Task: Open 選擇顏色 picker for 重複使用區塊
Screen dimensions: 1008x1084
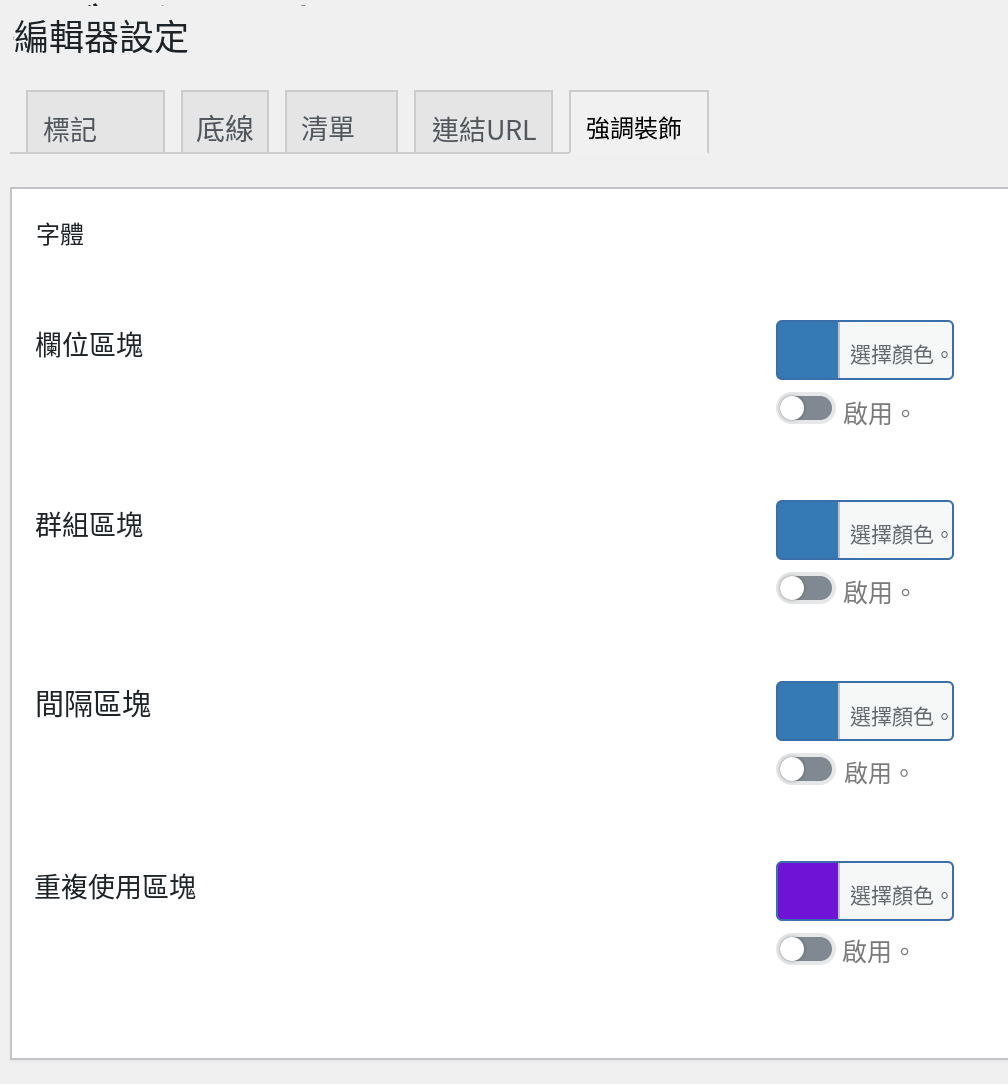Action: [x=896, y=891]
